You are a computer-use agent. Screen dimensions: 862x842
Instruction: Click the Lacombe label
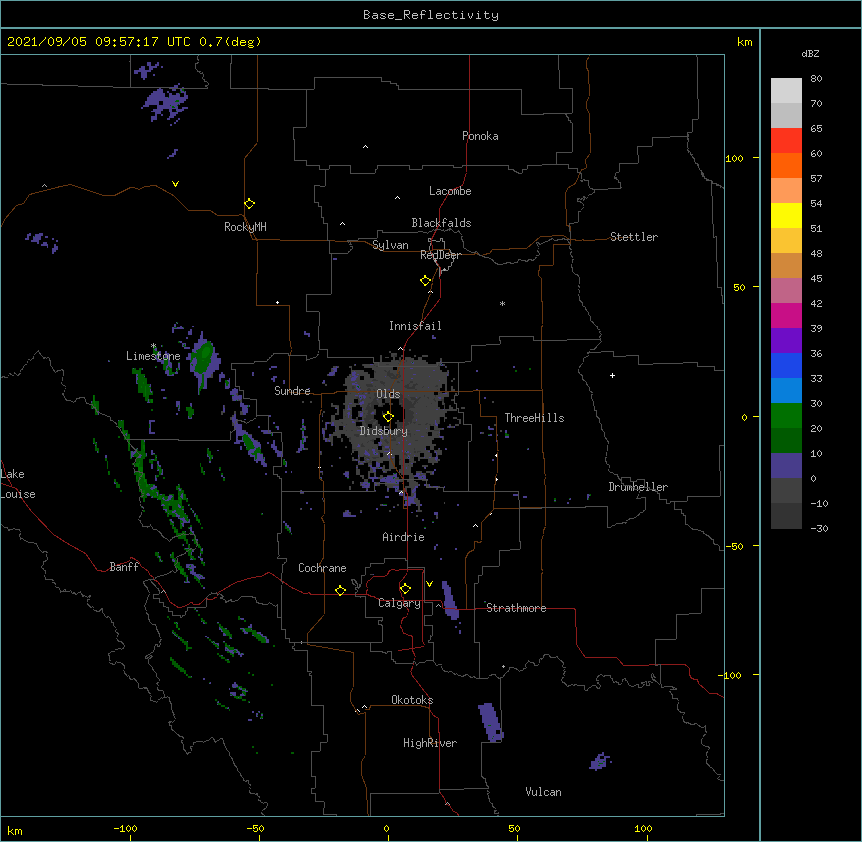point(450,191)
